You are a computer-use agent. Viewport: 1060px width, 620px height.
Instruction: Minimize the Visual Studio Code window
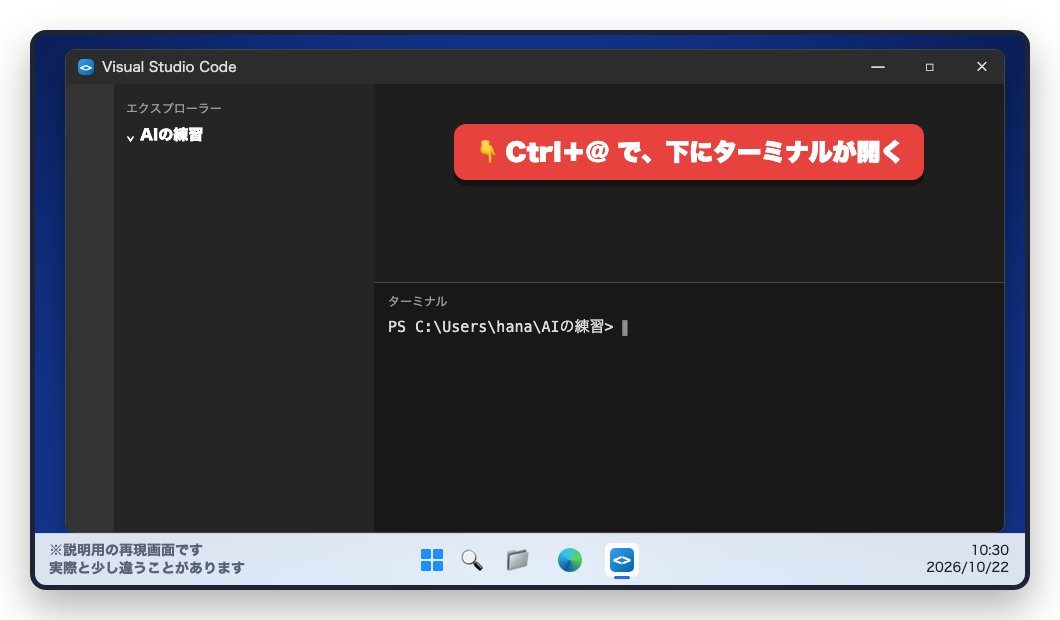[x=877, y=67]
